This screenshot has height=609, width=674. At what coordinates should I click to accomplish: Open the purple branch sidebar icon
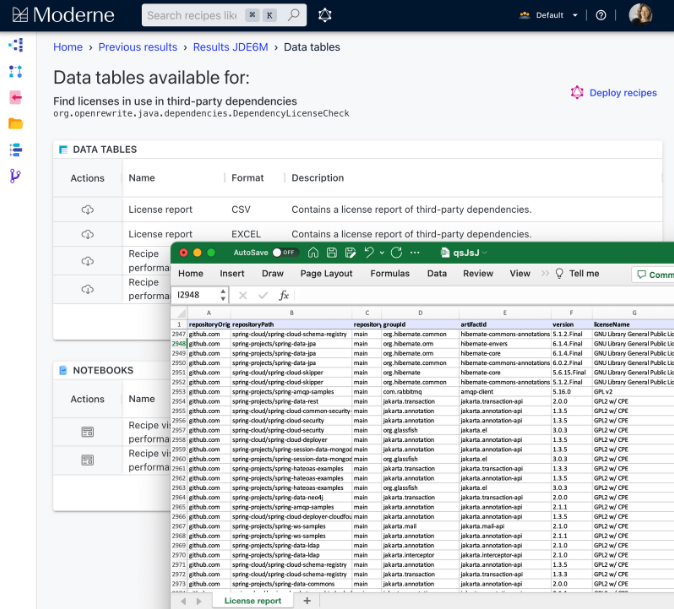(15, 176)
